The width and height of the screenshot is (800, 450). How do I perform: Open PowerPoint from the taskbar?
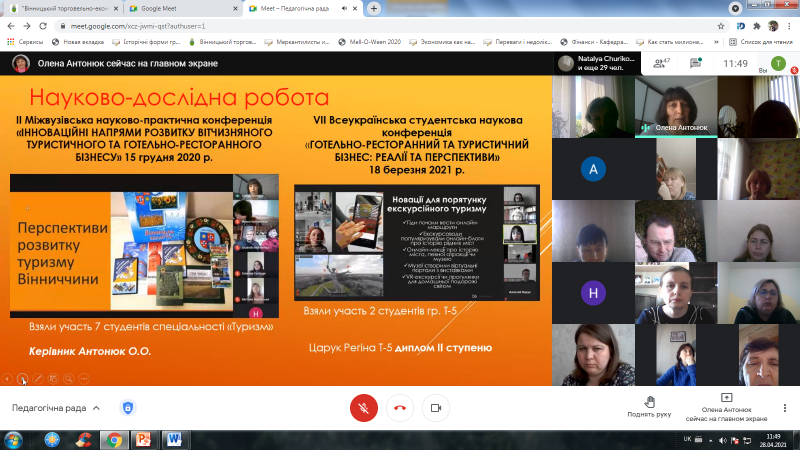coord(144,440)
